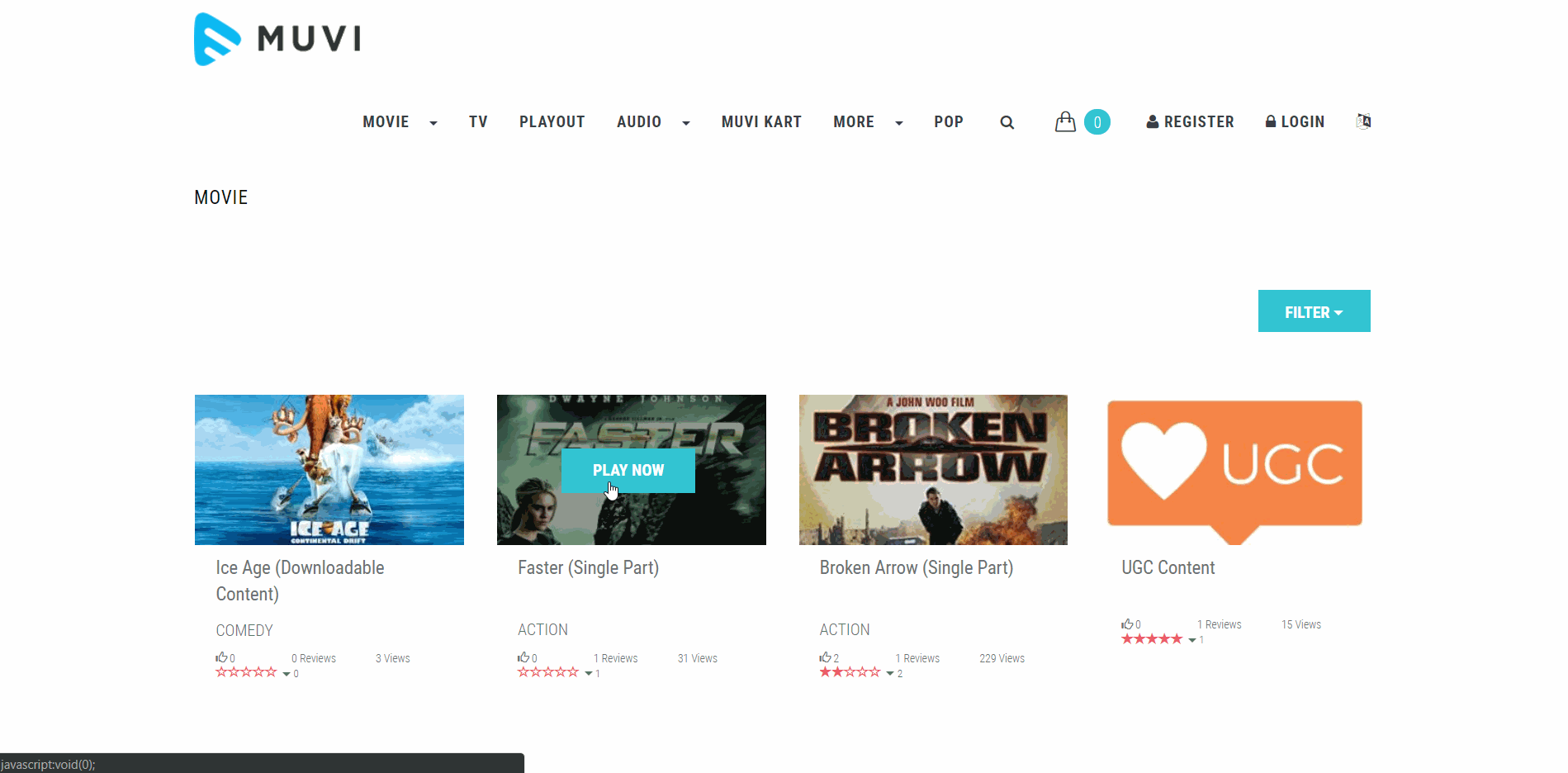
Task: Like Faster with thumbs-up icon
Action: click(x=523, y=657)
